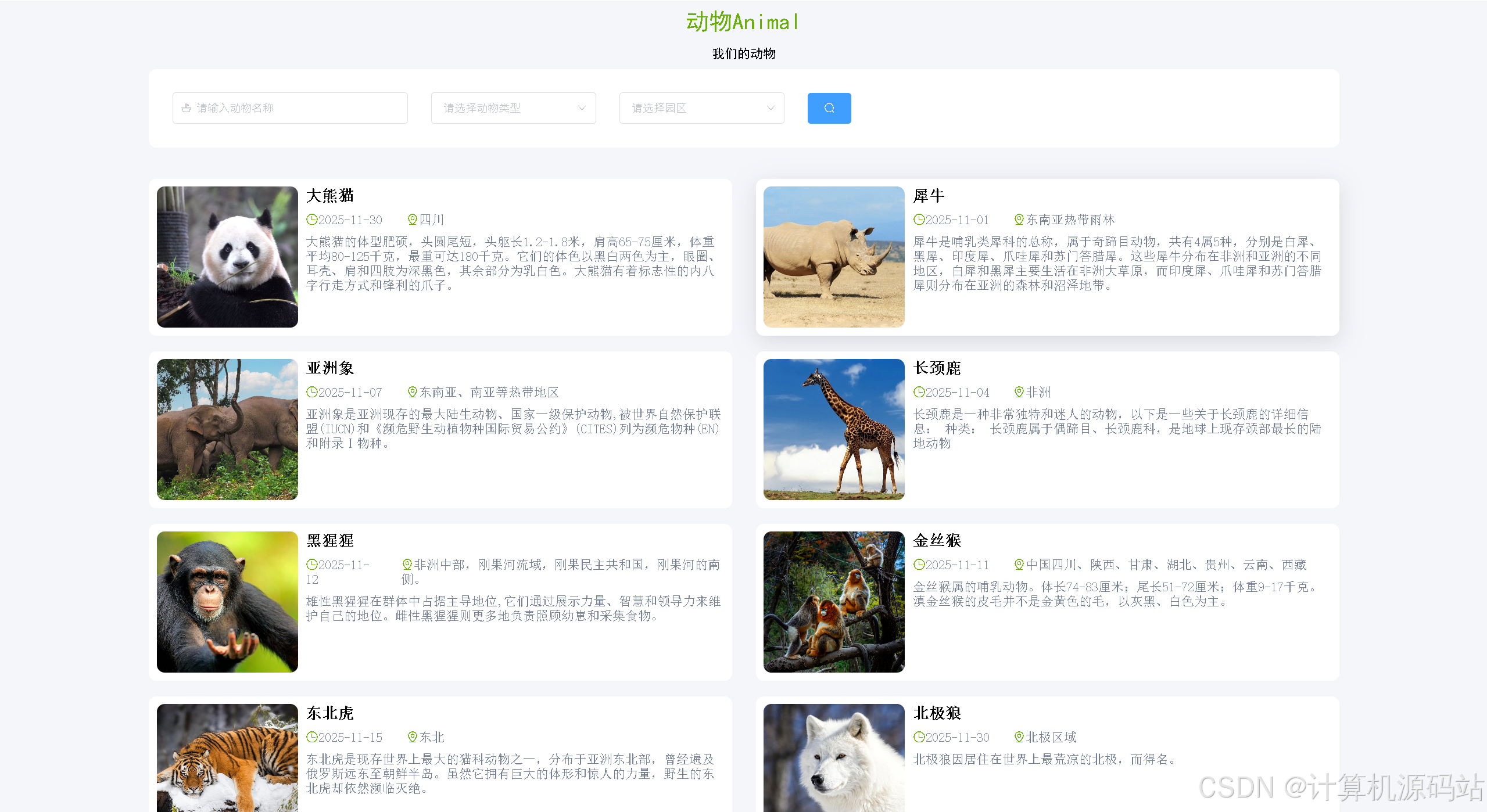The image size is (1487, 812).
Task: Click the 大熊猫 card title
Action: (330, 196)
